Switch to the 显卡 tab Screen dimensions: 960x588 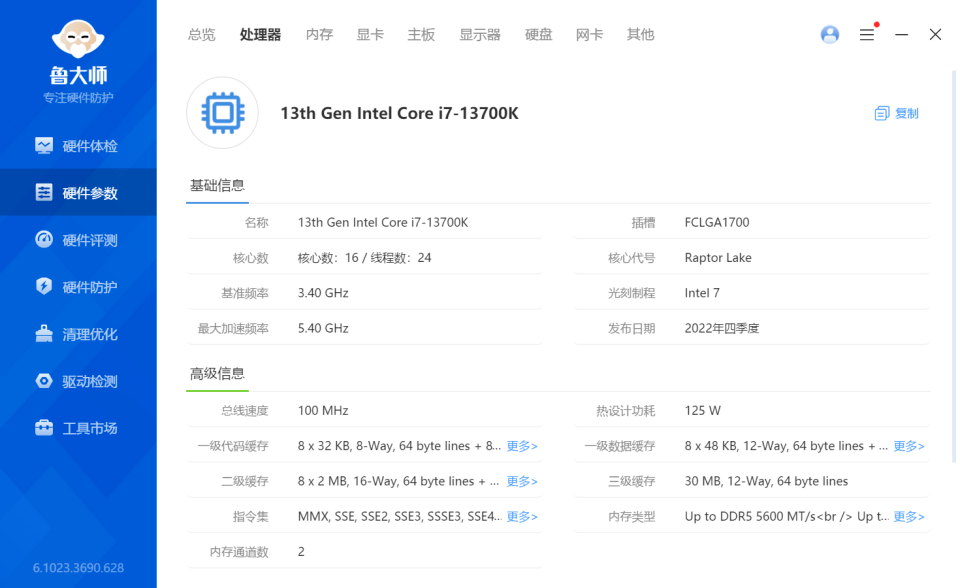click(x=370, y=35)
